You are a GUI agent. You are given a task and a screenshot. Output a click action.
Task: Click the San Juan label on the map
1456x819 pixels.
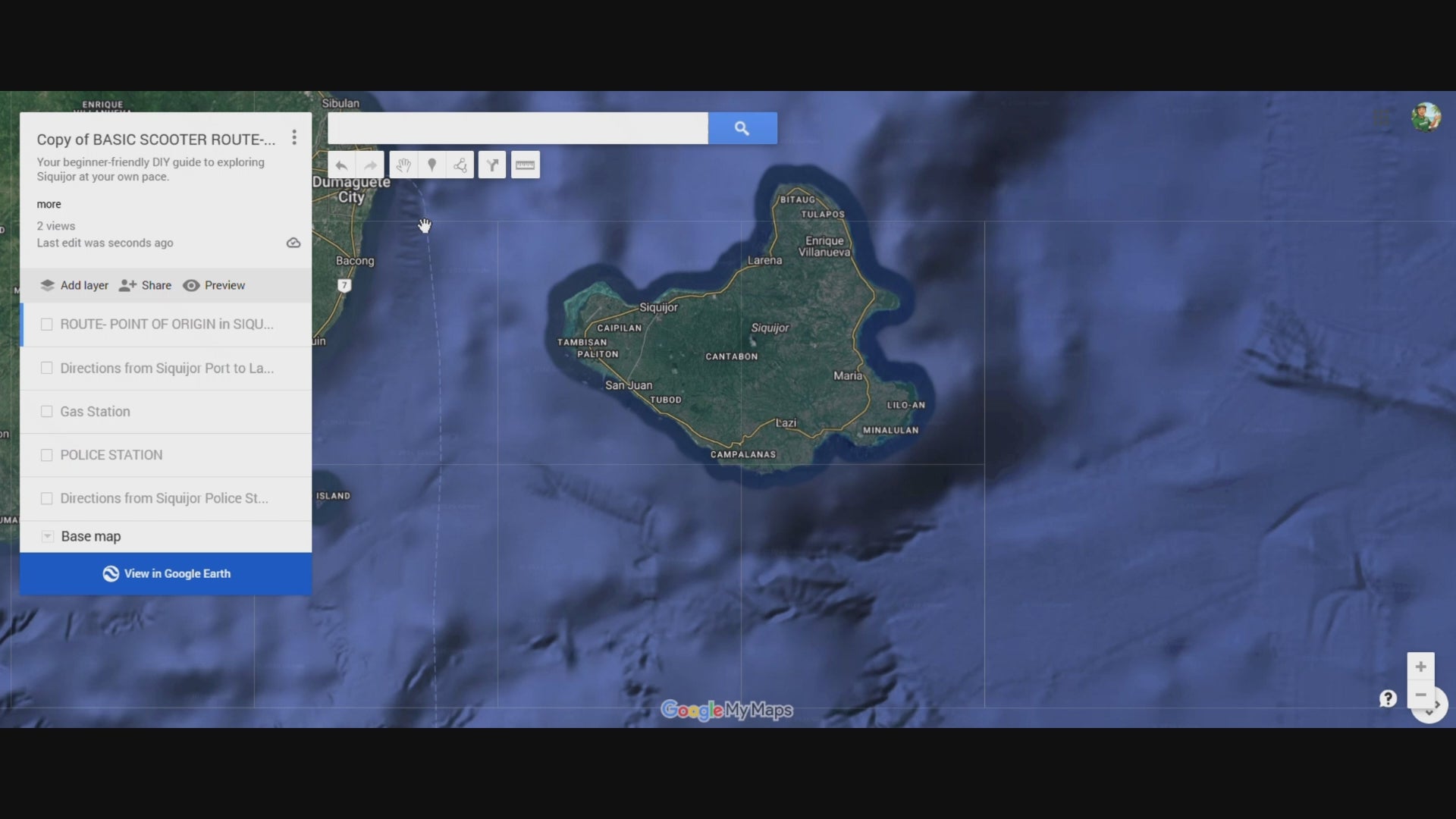pos(629,385)
